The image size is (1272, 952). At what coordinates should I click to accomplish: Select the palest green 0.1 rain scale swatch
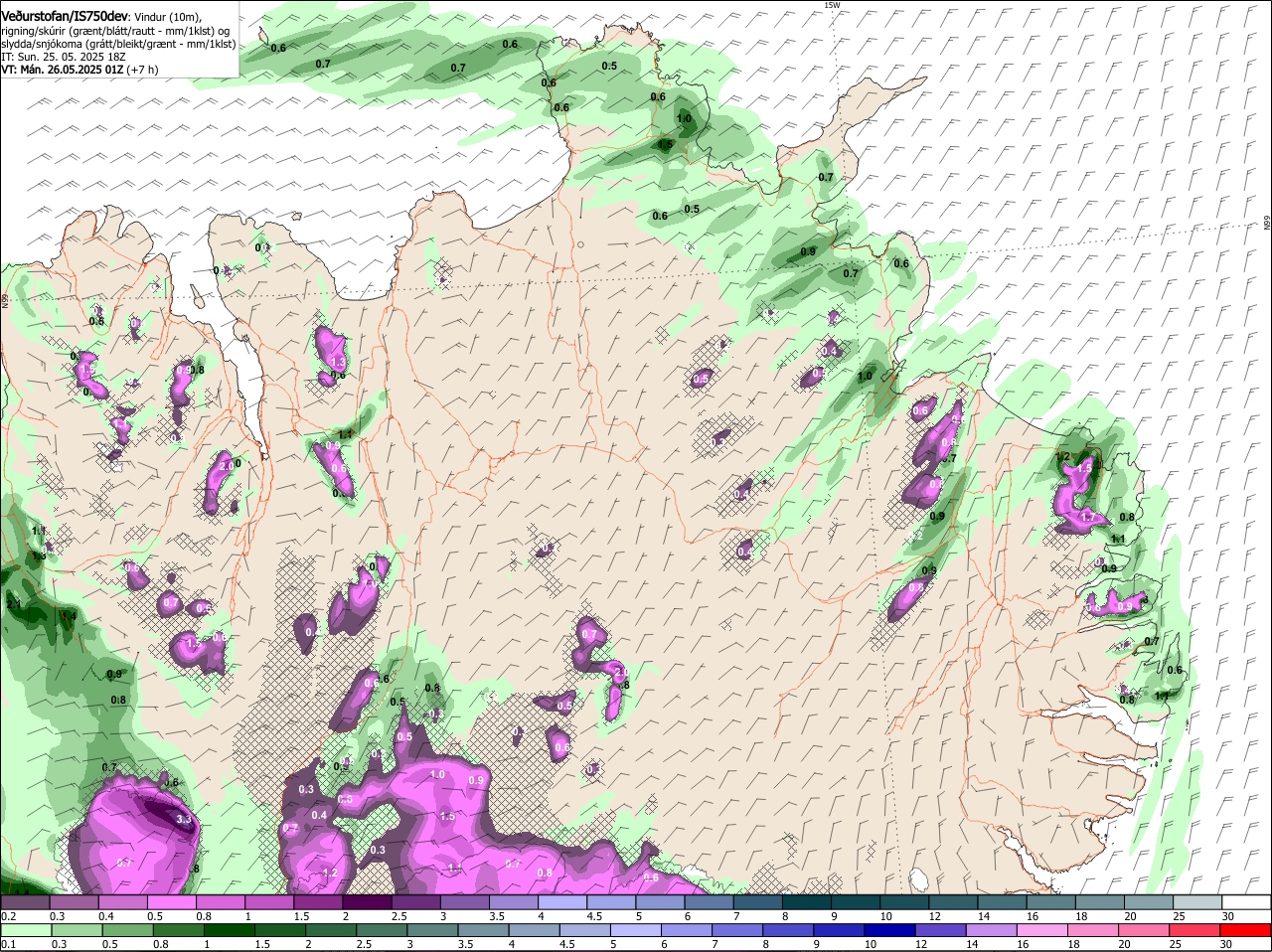coord(26,929)
